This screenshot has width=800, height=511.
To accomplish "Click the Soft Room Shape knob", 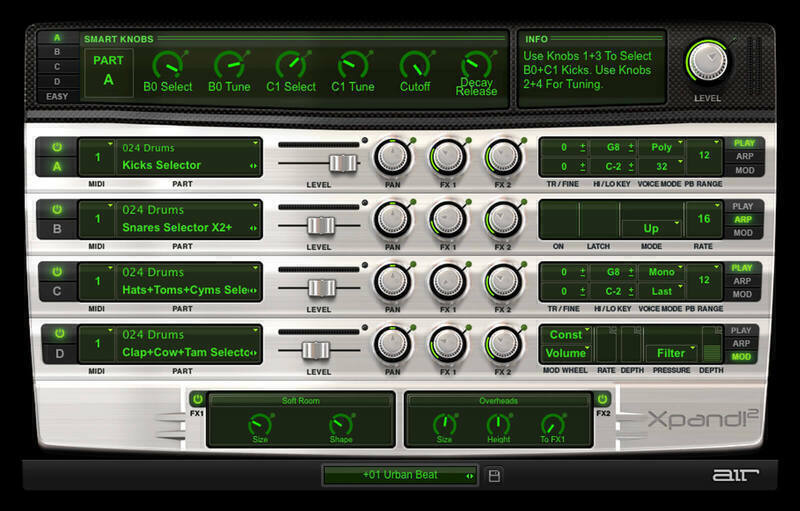I will tap(340, 424).
